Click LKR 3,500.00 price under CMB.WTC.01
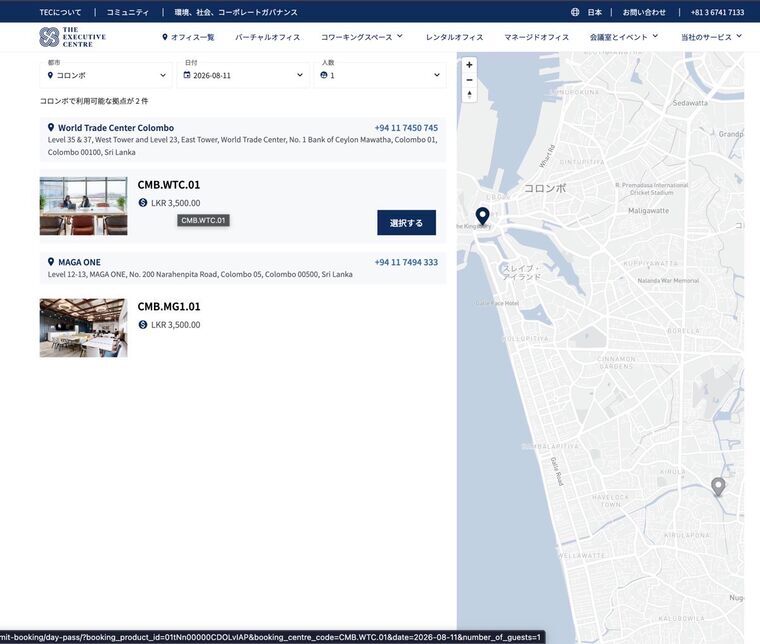Viewport: 760px width, 644px height. click(x=175, y=203)
